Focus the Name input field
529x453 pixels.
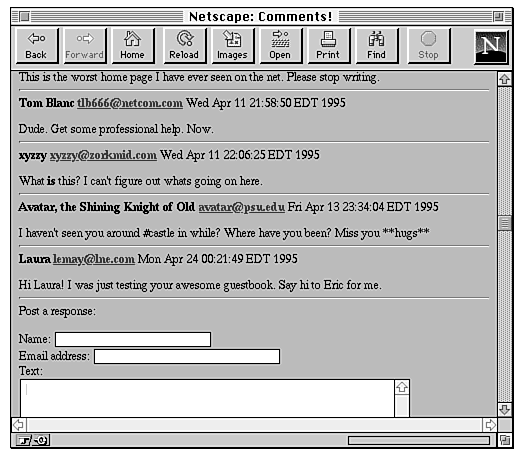[x=133, y=339]
